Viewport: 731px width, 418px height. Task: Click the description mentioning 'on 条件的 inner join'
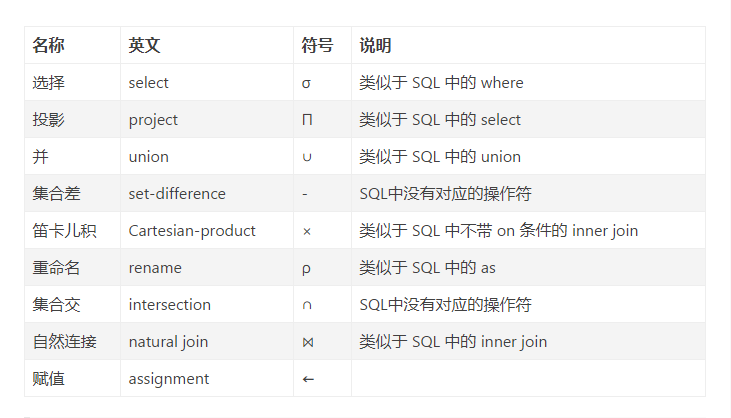(498, 231)
